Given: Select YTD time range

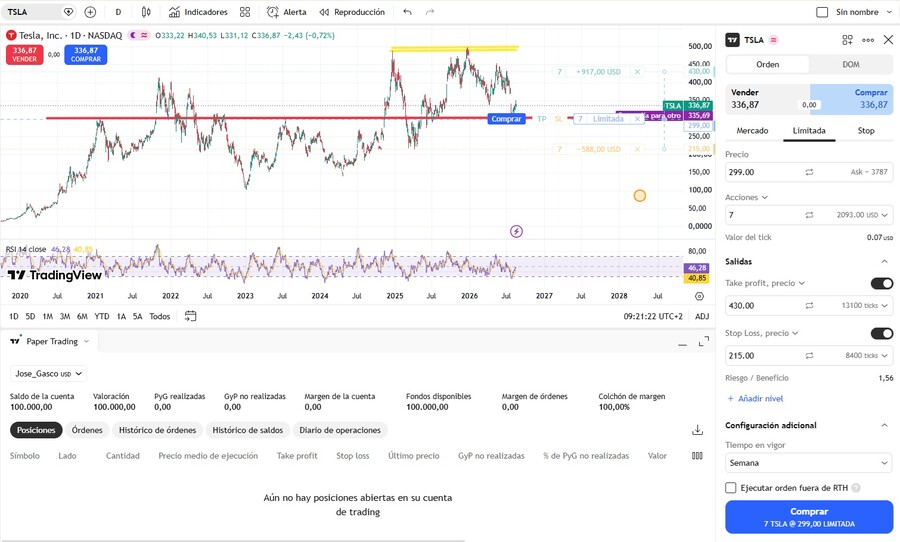Looking at the screenshot, I should click(x=102, y=316).
